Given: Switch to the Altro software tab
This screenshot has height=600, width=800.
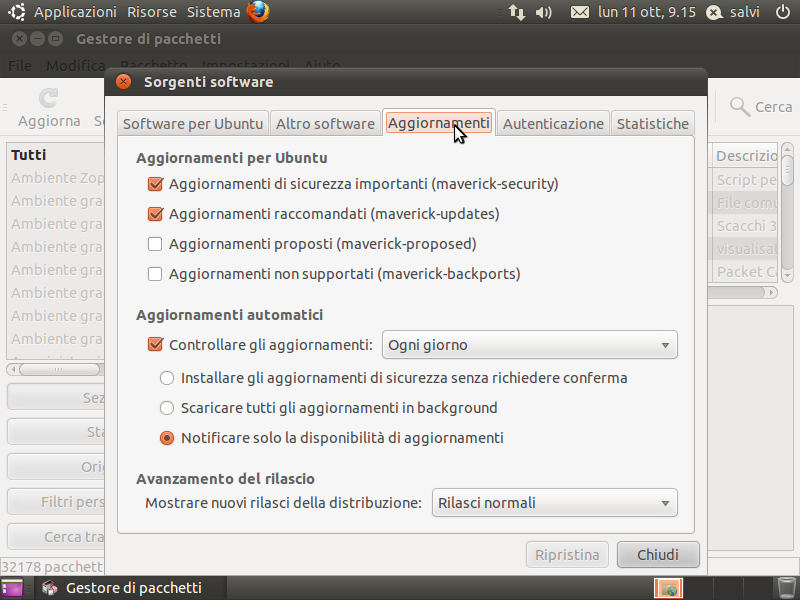Looking at the screenshot, I should (326, 123).
